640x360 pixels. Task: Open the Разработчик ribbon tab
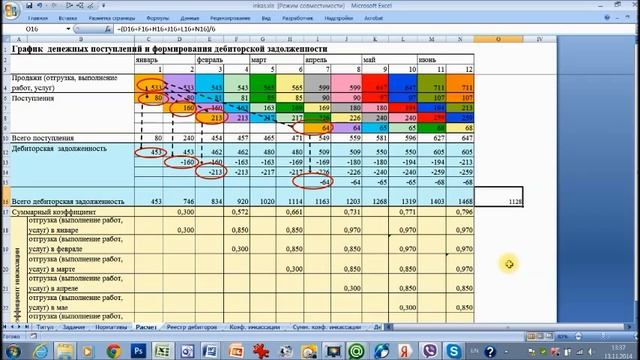[x=298, y=18]
